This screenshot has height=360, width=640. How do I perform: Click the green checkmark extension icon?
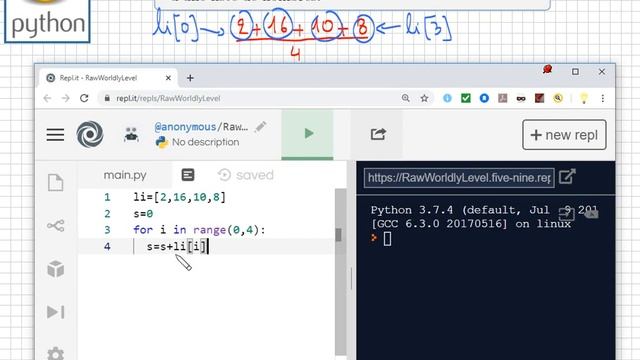tap(466, 98)
